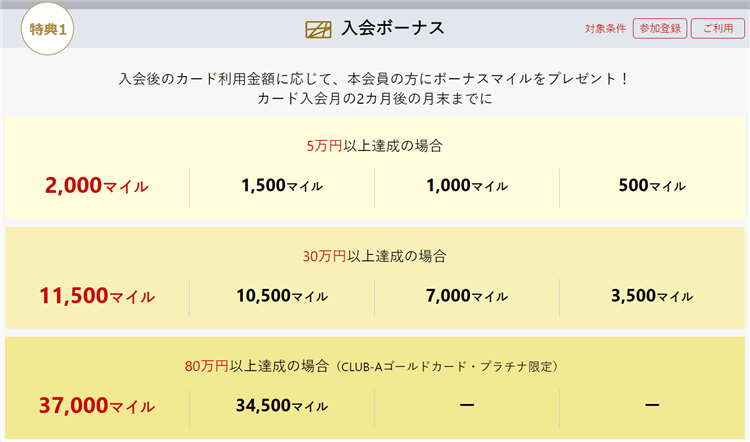The image size is (750, 442).
Task: Select the red 11,500マイル value
Action: click(x=97, y=296)
